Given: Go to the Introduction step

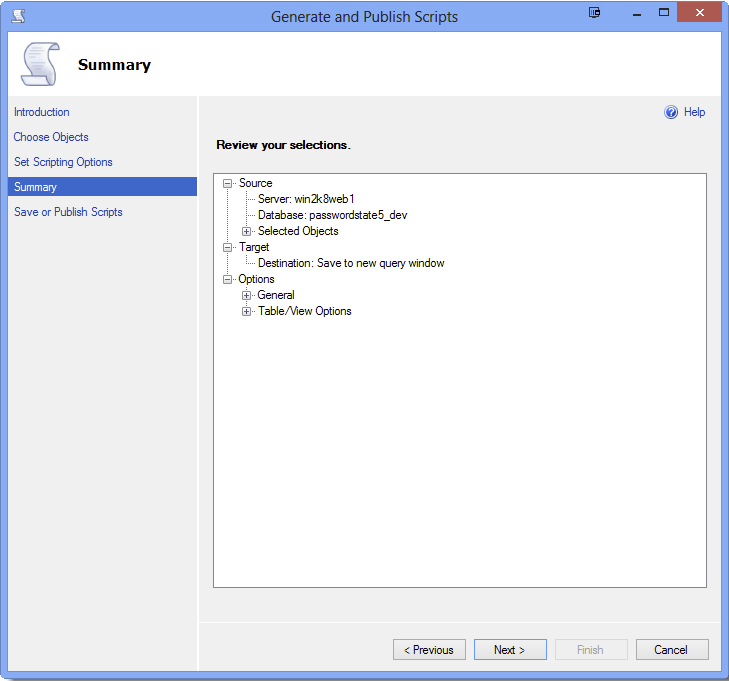Looking at the screenshot, I should pyautogui.click(x=41, y=112).
